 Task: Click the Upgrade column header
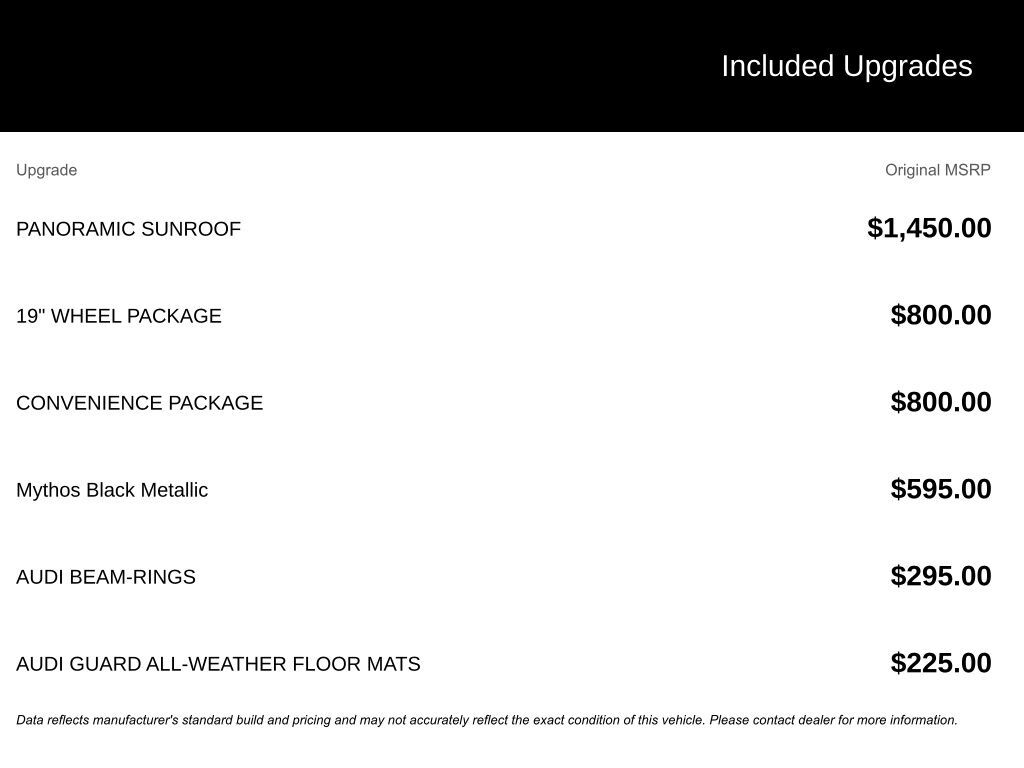[x=47, y=170]
